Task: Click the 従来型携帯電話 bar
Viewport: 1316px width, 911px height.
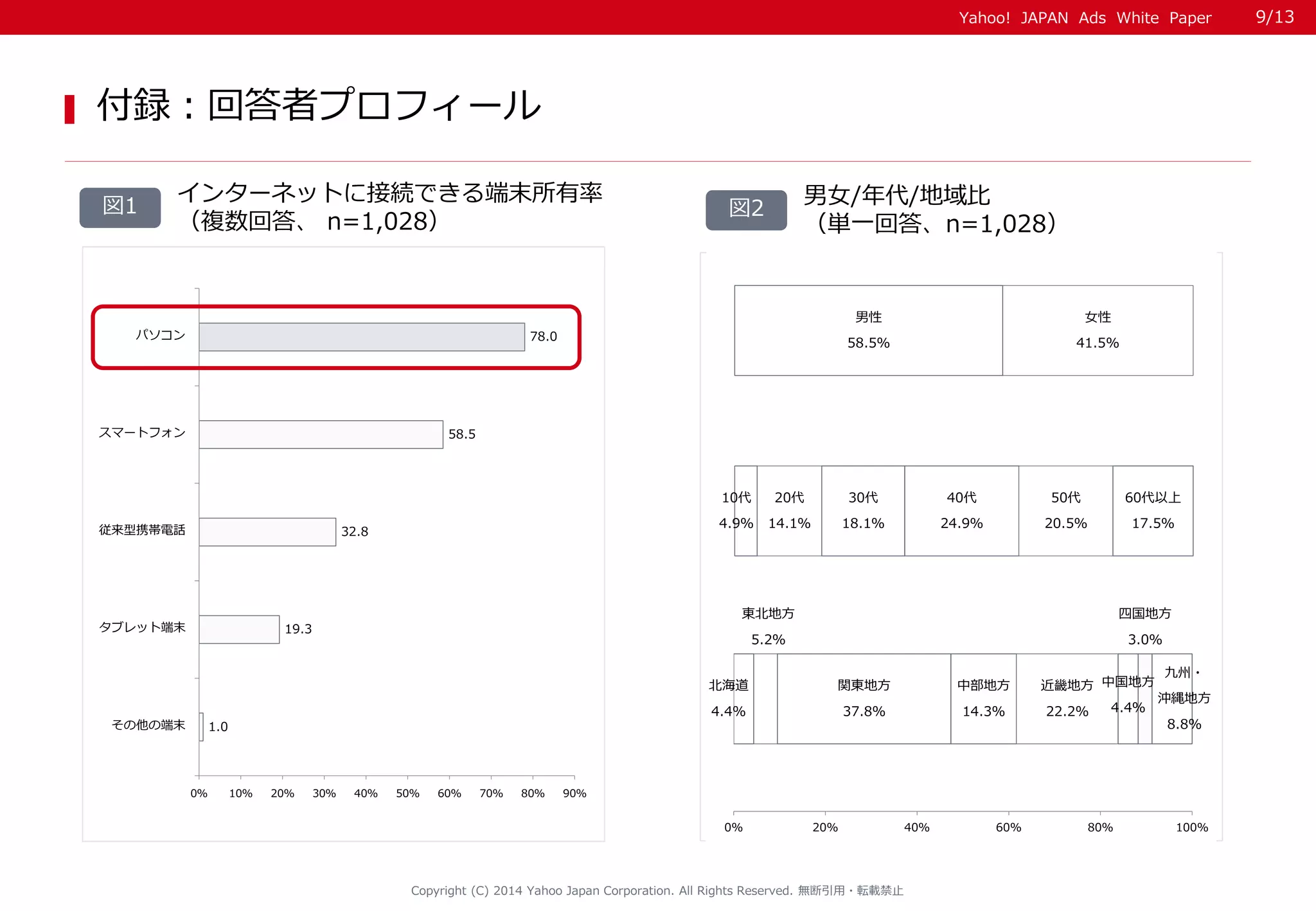Action: click(267, 532)
